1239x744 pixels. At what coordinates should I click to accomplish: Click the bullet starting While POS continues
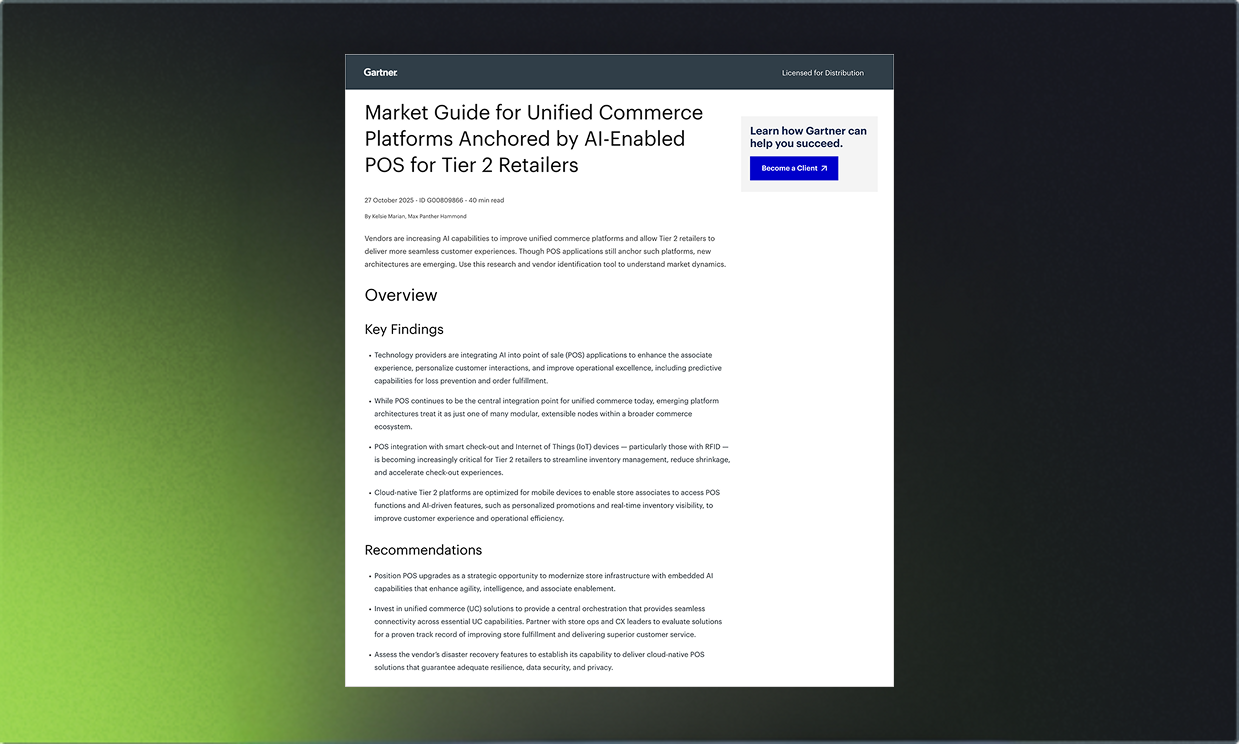(x=545, y=413)
